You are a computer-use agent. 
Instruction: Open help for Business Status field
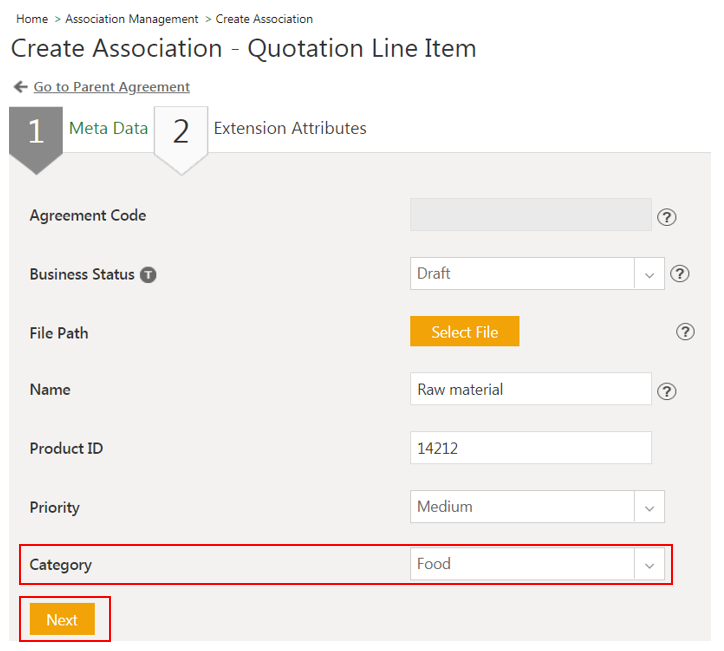(x=680, y=274)
